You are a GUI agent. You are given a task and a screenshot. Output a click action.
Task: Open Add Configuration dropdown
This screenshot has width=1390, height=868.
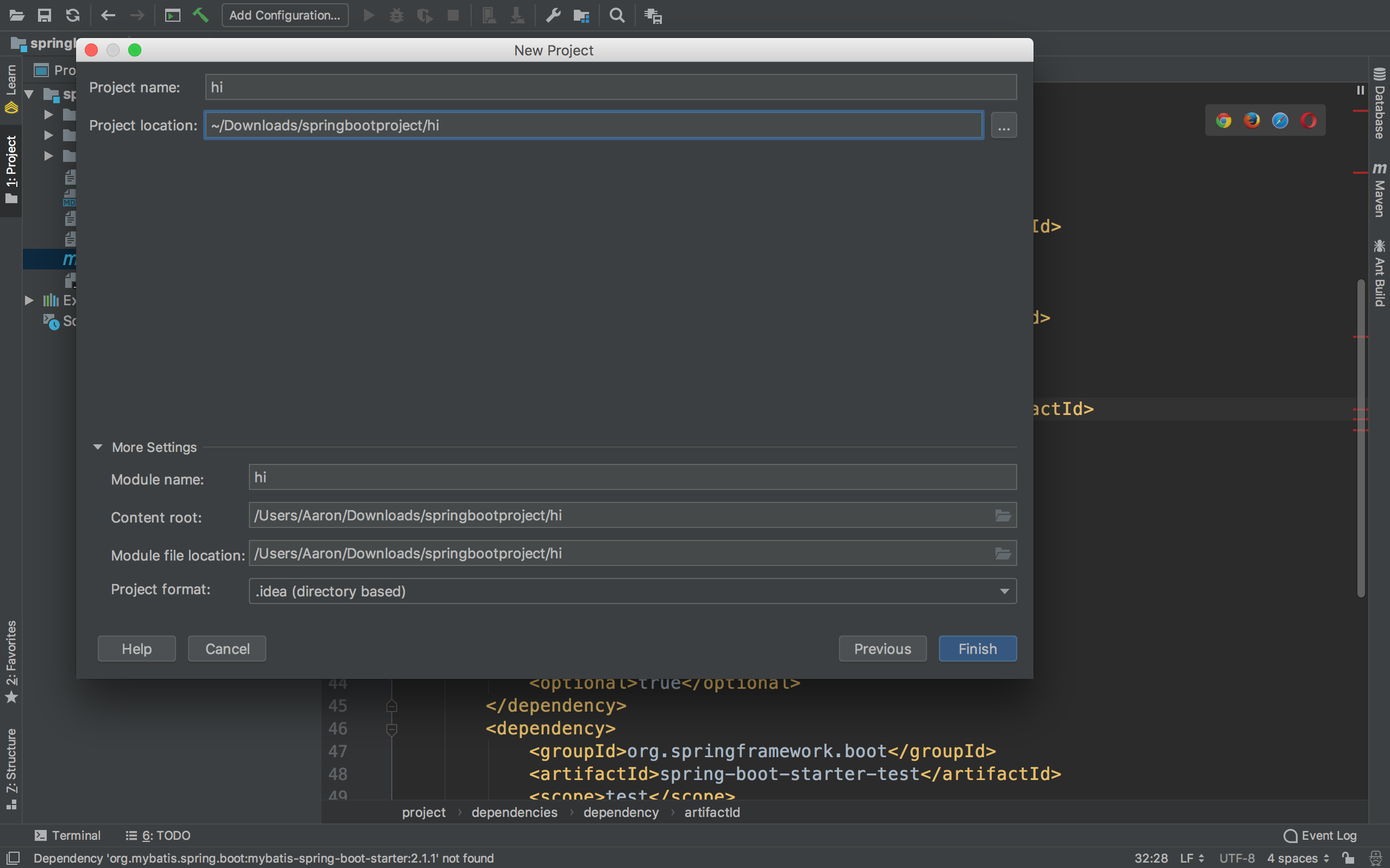coord(285,16)
